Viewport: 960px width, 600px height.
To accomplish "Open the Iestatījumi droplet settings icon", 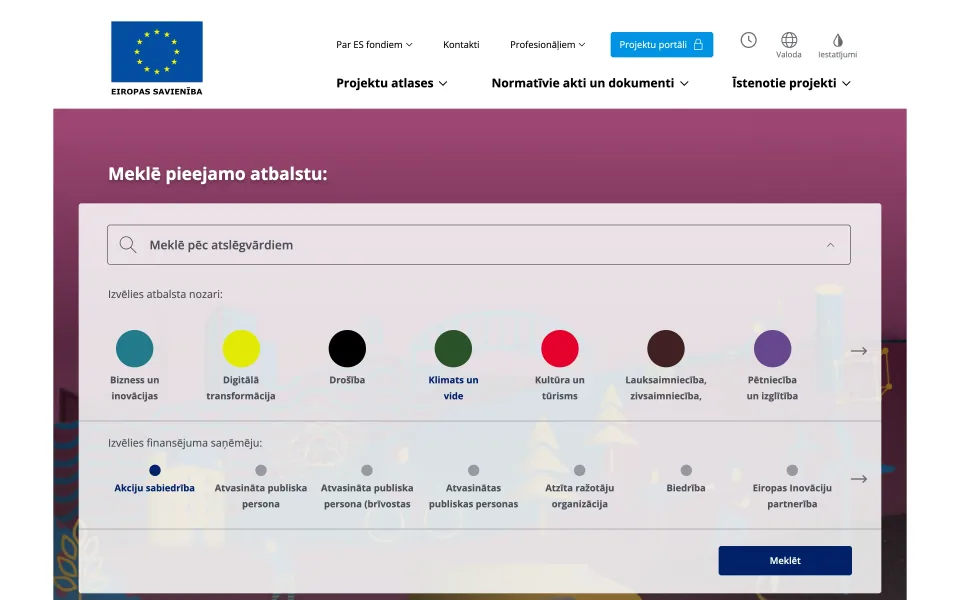I will (x=838, y=40).
